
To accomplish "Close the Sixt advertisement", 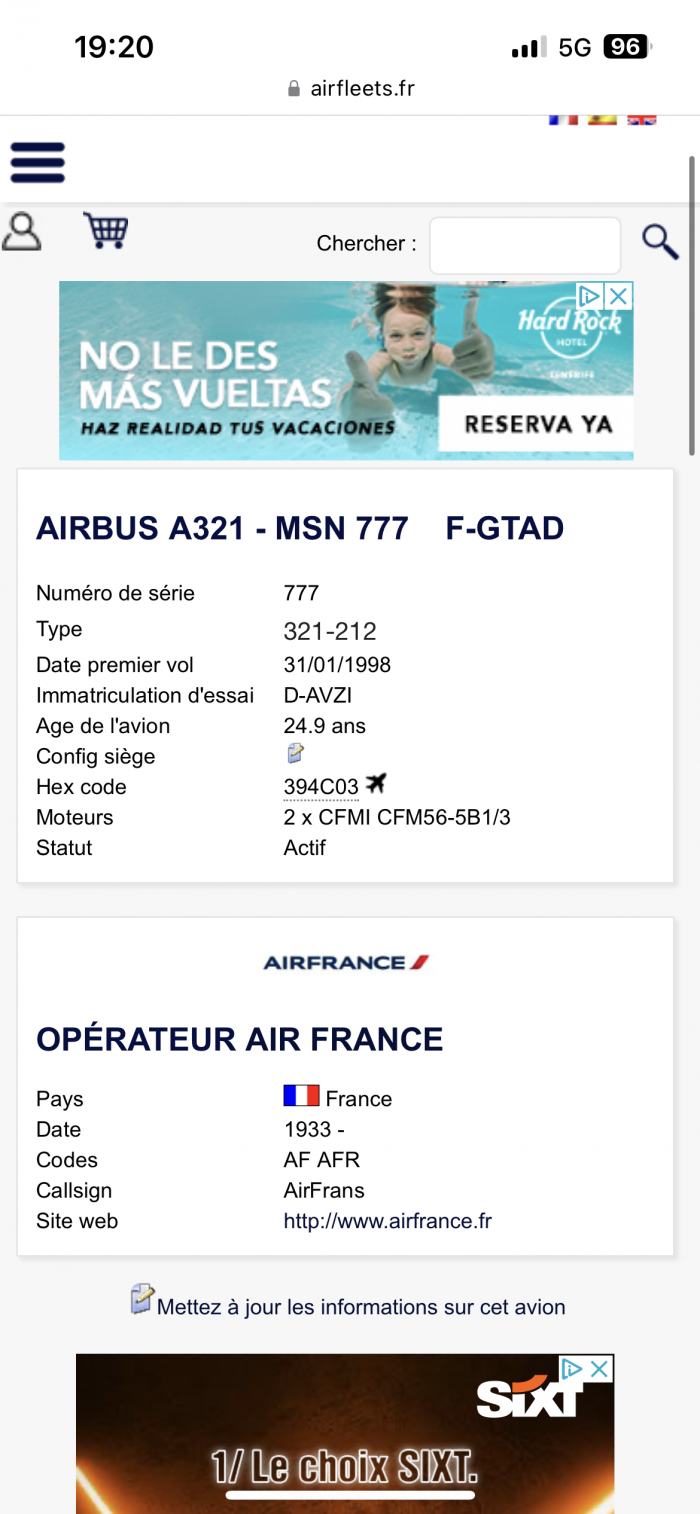I will coord(599,1369).
